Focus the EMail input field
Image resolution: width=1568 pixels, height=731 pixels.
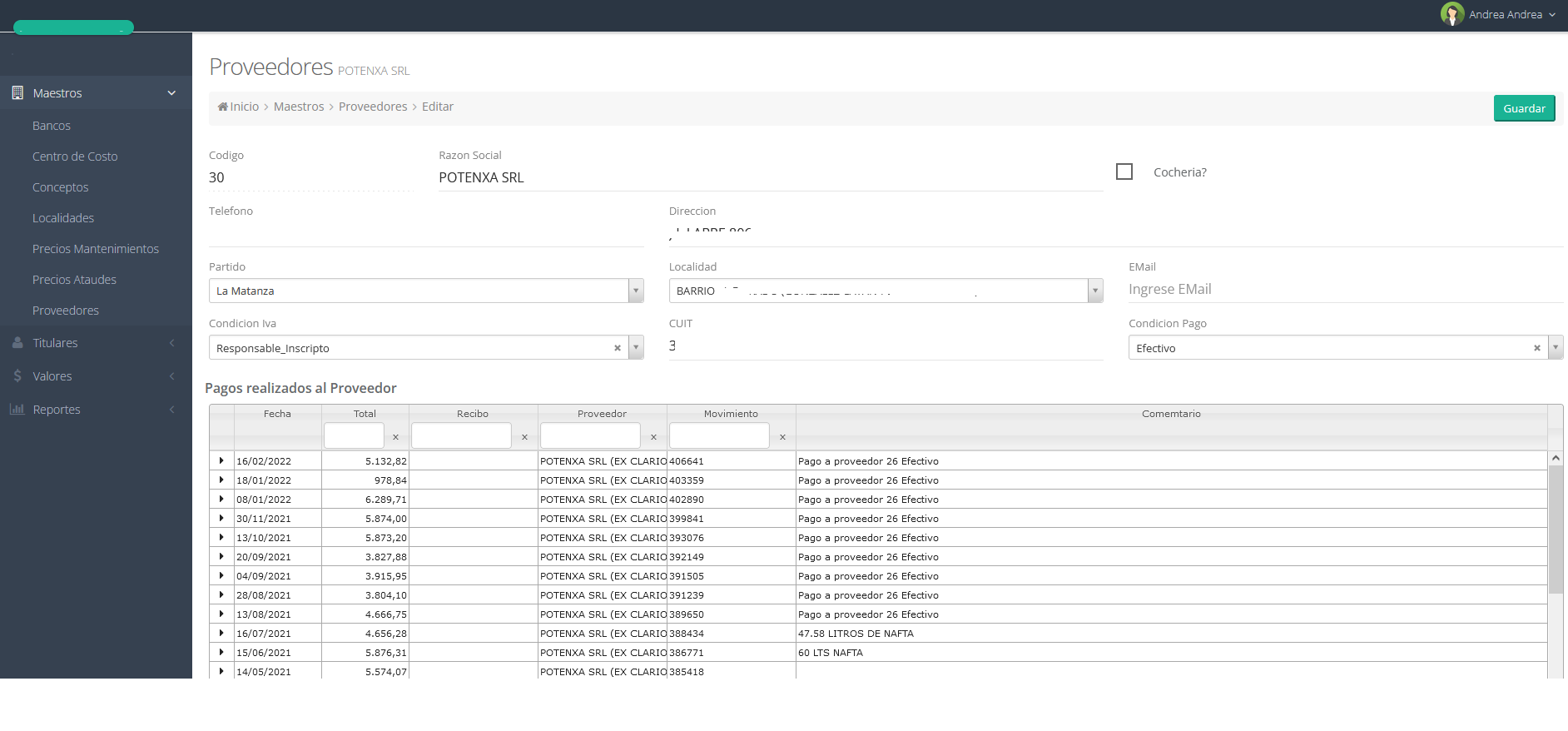[1344, 289]
